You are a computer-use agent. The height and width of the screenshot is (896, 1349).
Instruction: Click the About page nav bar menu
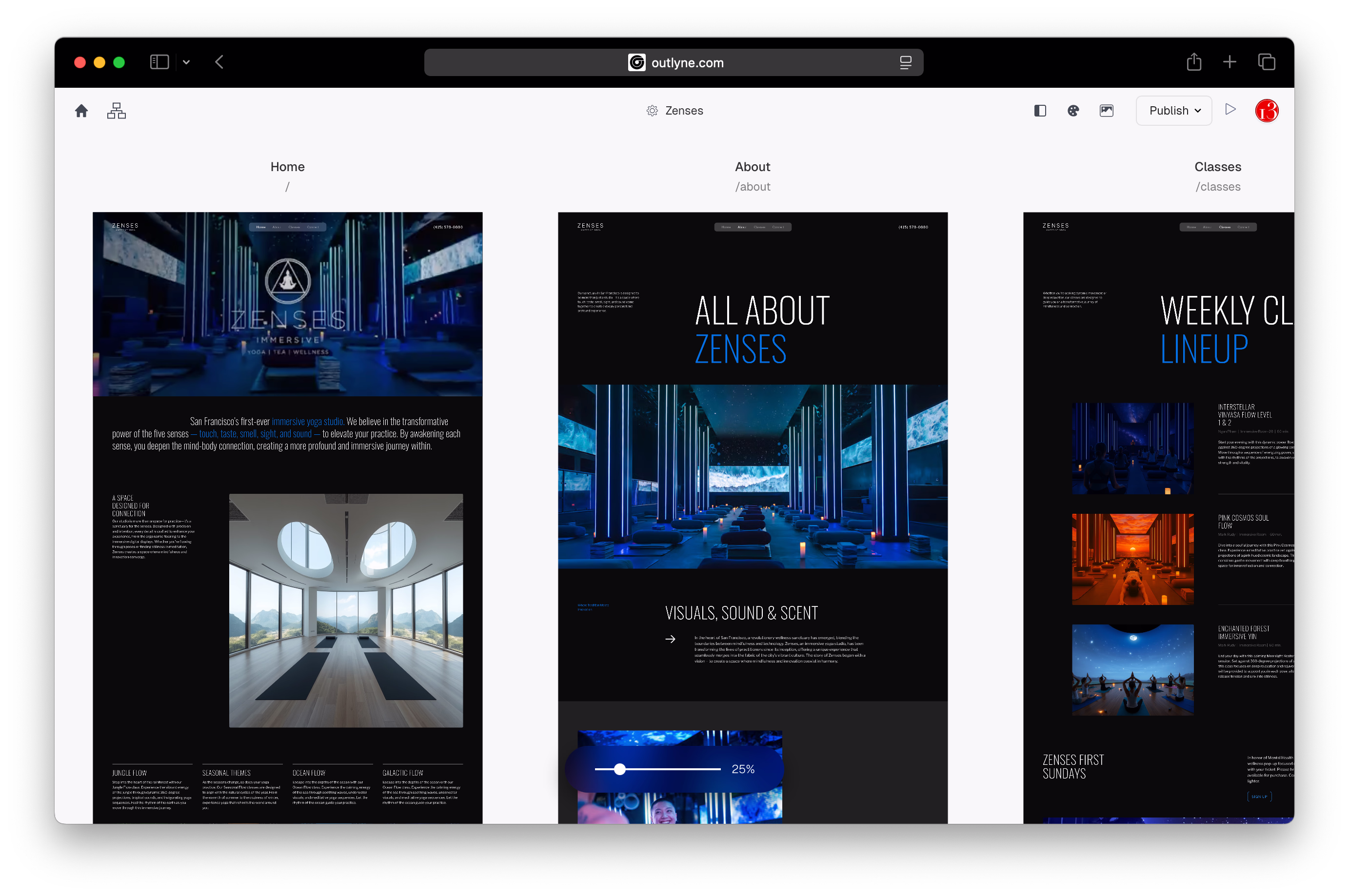click(752, 227)
